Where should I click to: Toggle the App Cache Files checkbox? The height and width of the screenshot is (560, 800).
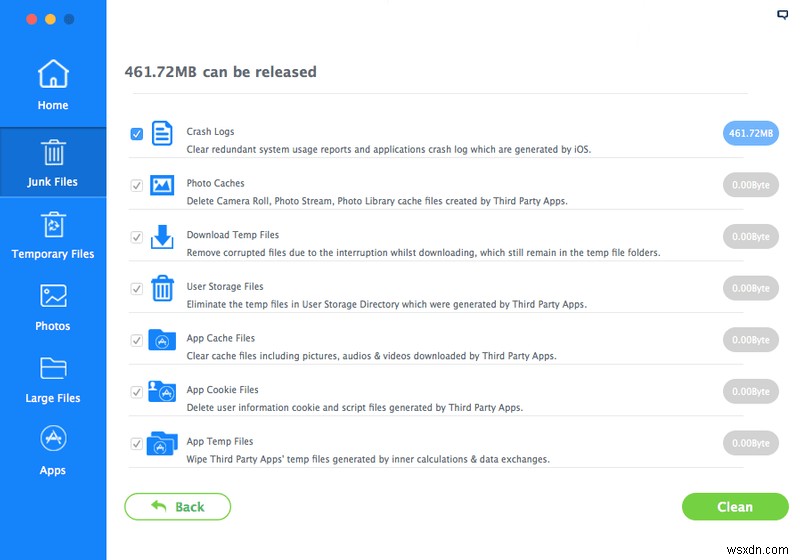(136, 340)
